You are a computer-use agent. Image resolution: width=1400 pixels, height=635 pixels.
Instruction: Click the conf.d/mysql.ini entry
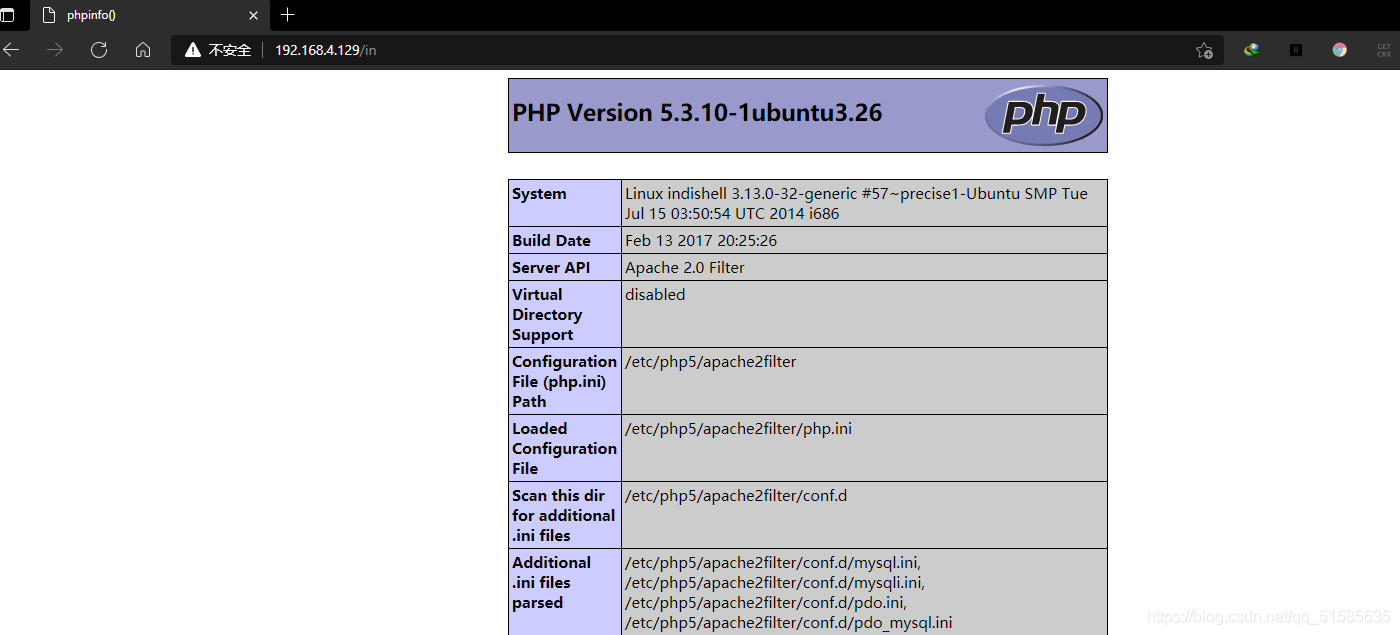click(x=772, y=563)
